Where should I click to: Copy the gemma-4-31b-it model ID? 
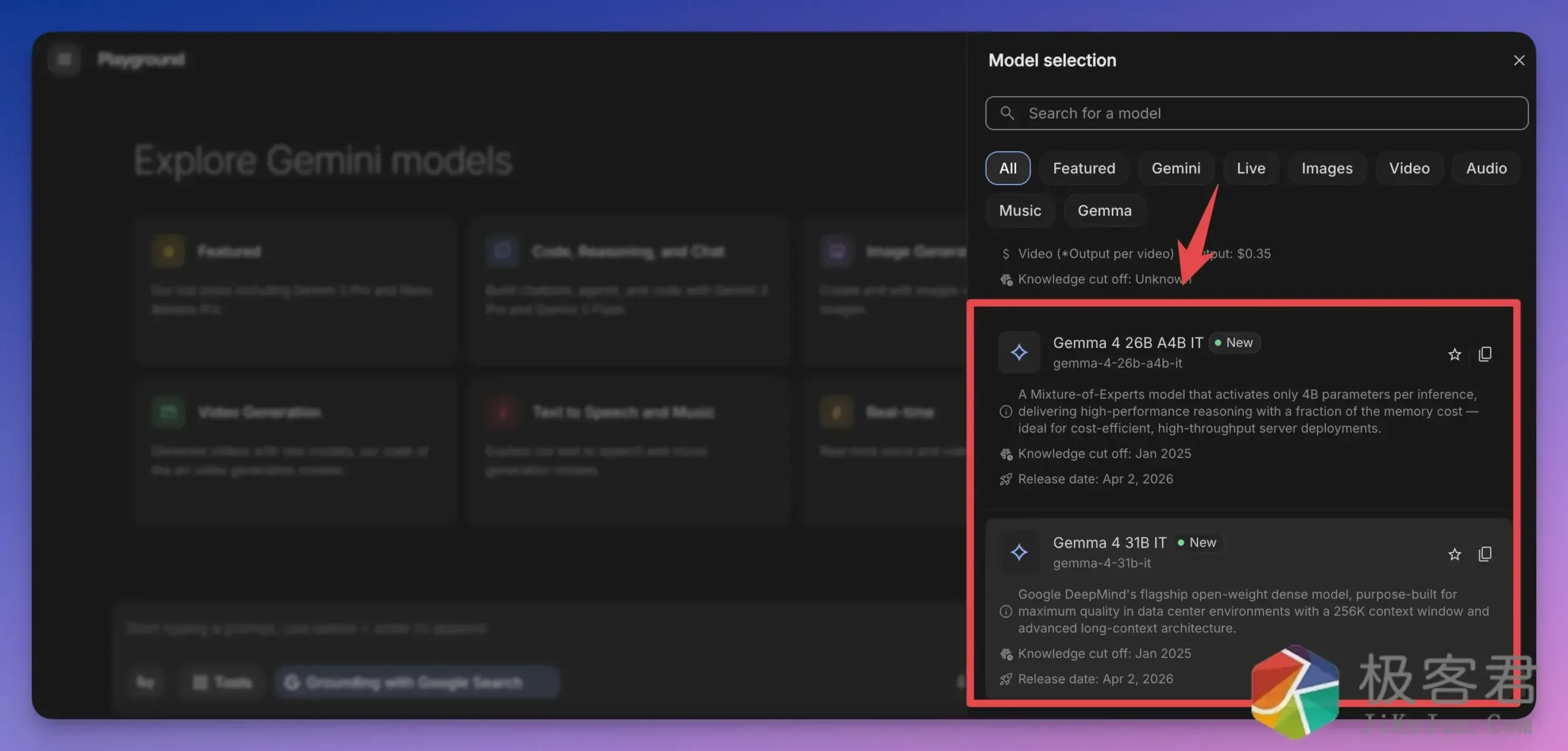point(1485,554)
